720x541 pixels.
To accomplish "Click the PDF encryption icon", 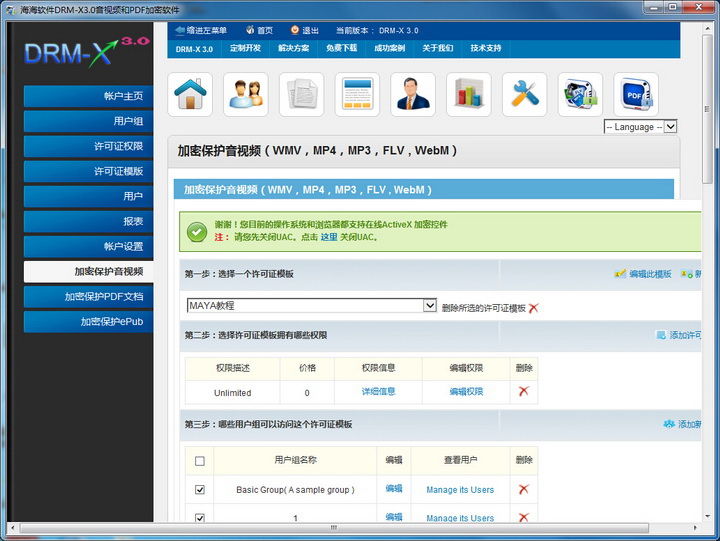I will point(636,94).
